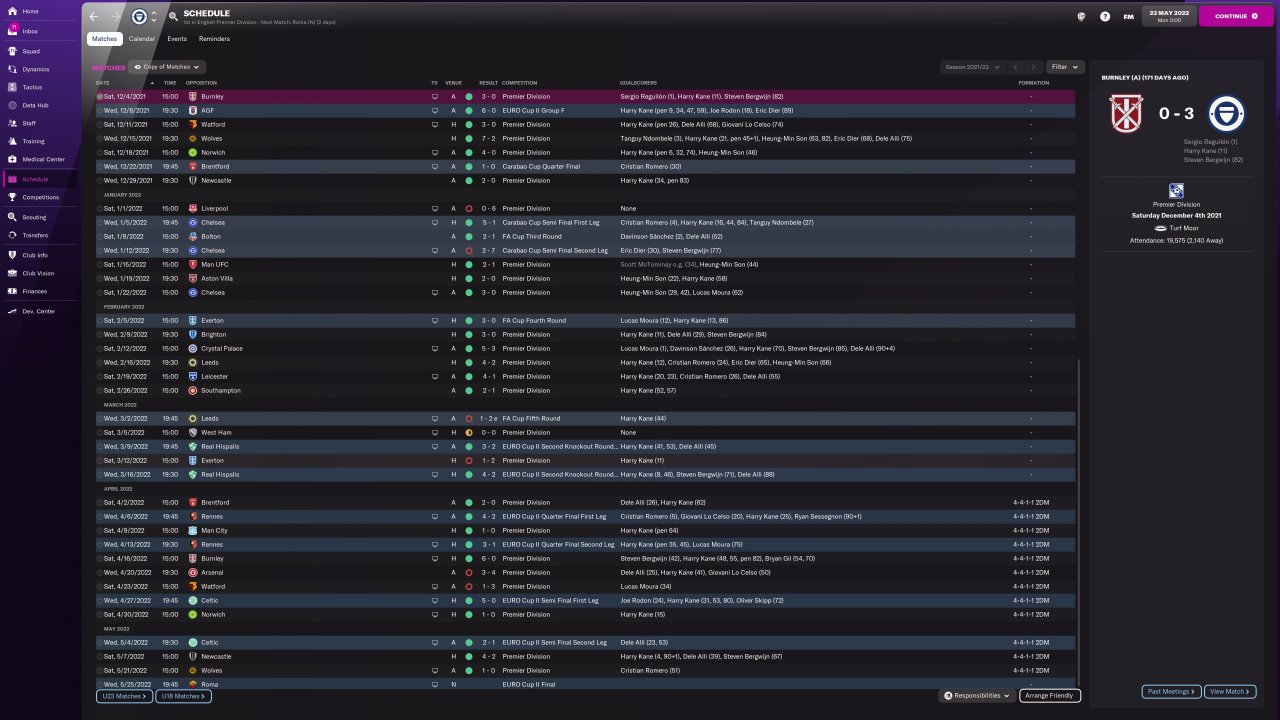Viewport: 1280px width, 720px height.
Task: Open the FM menu icon
Action: point(1129,16)
